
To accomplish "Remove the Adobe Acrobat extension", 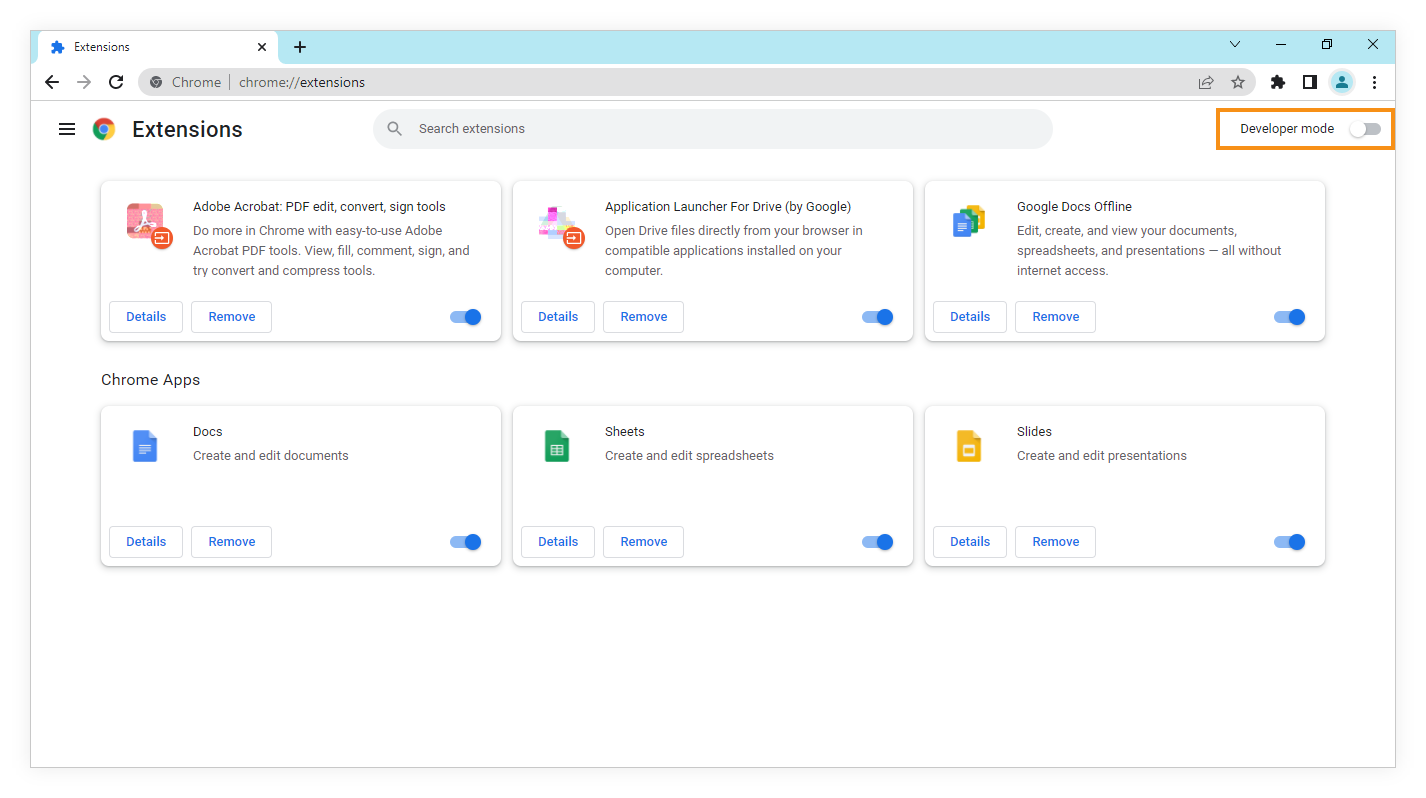I will (x=232, y=317).
